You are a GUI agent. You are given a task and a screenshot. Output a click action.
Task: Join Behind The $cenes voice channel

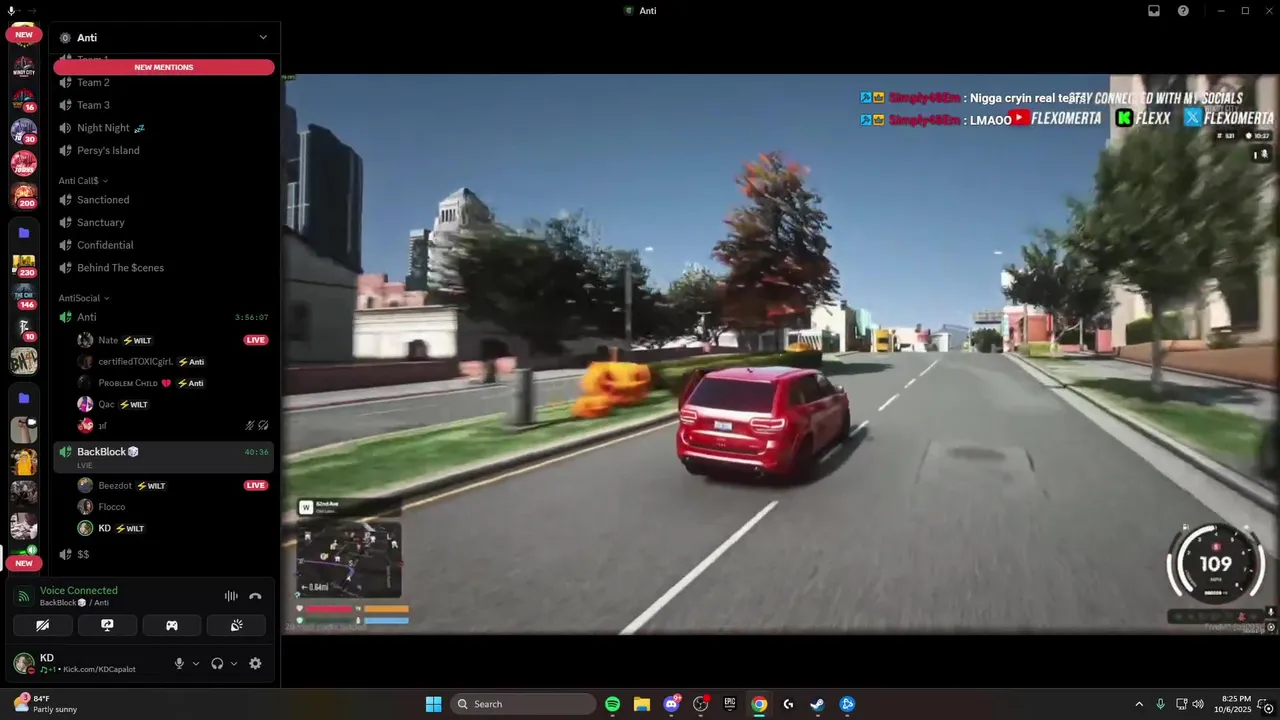coord(164,268)
